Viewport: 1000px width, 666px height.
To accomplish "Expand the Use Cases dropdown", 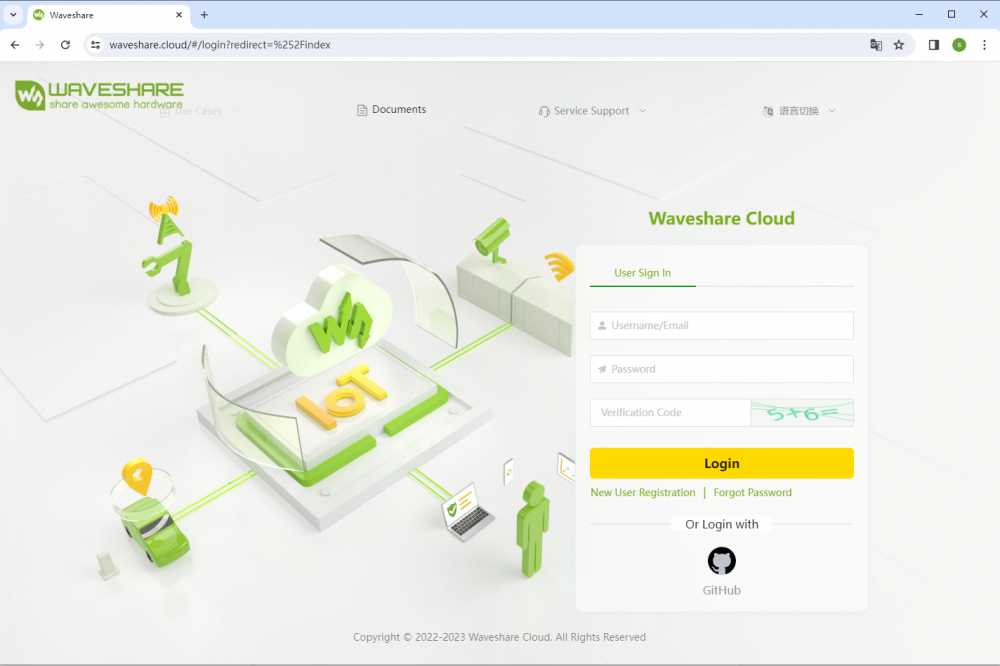I will [200, 111].
